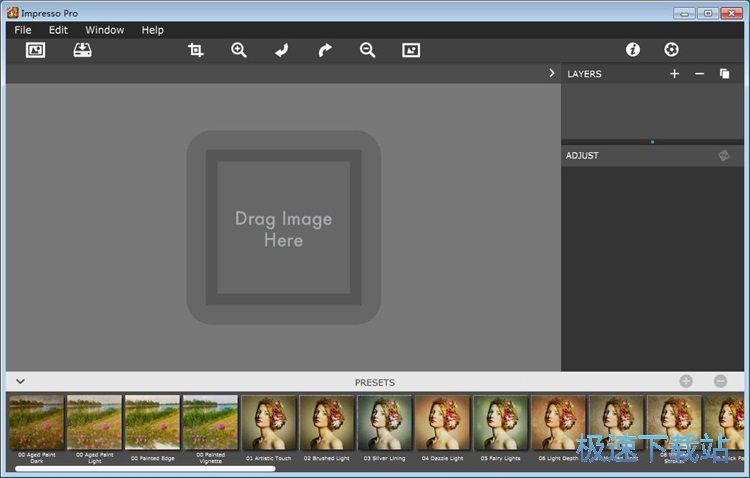The width and height of the screenshot is (750, 478).
Task: Remove layer using minus icon
Action: [x=699, y=74]
